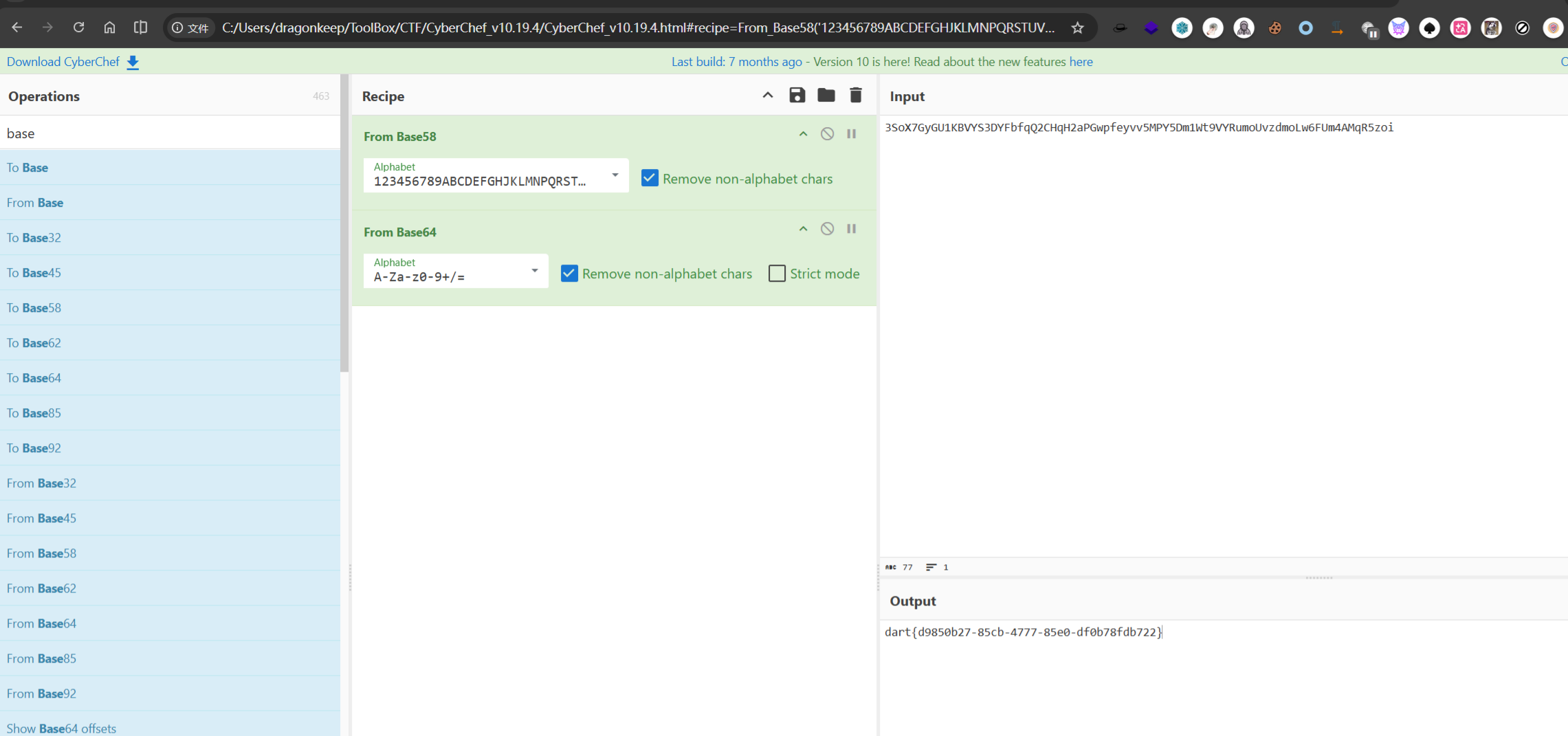Open the Base64 Alphabet dropdown
This screenshot has width=1568, height=736.
(x=534, y=271)
